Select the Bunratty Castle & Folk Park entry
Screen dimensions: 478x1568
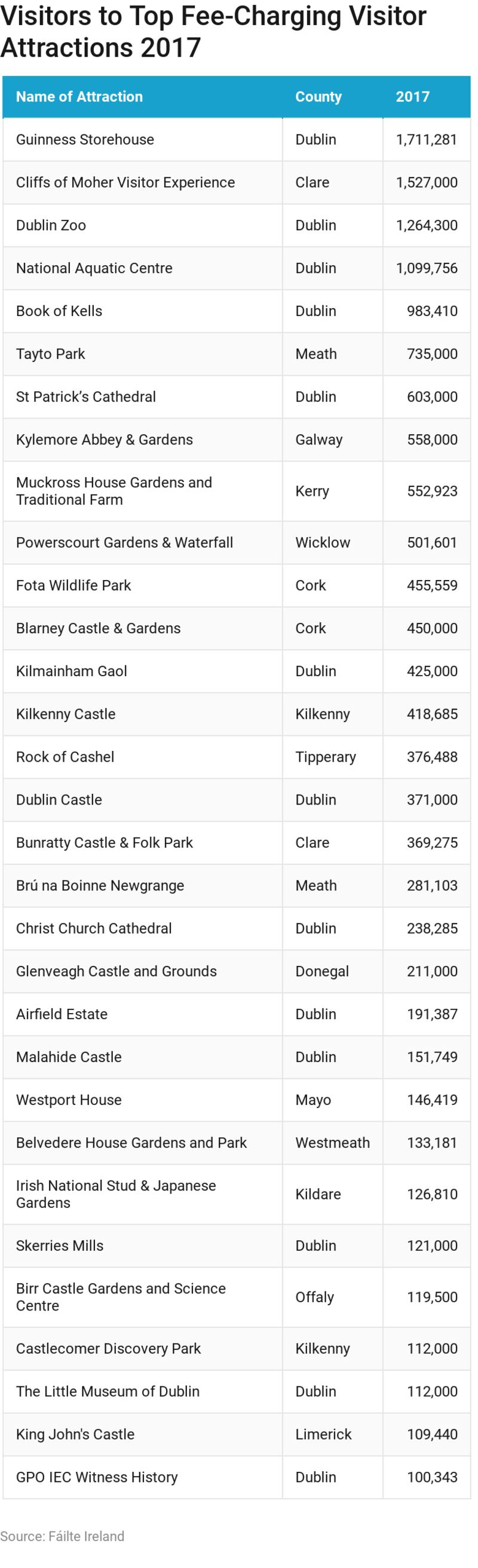click(x=104, y=842)
